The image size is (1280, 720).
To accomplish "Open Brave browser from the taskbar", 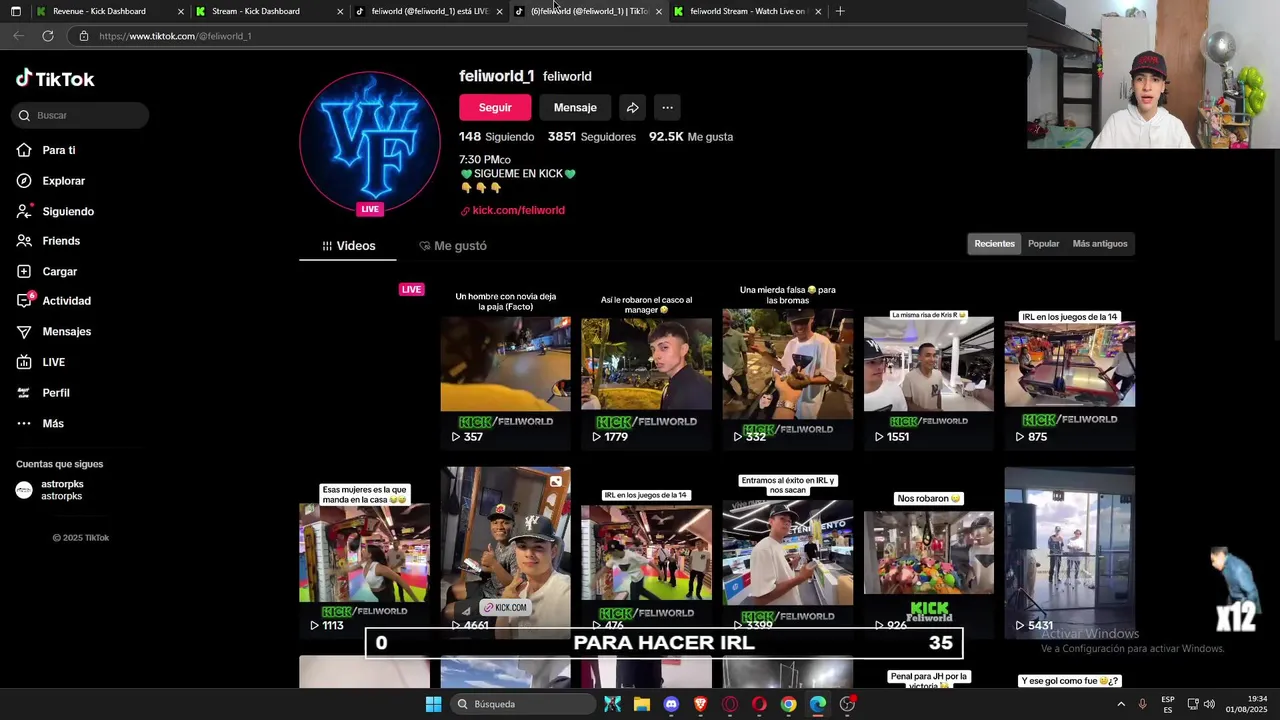I will click(x=700, y=704).
